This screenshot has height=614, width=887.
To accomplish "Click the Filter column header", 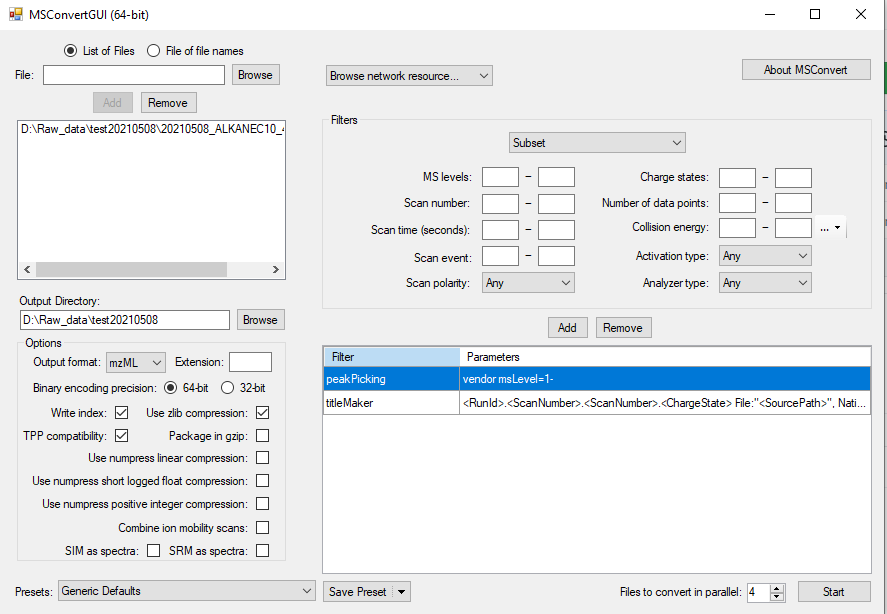I will click(x=391, y=357).
